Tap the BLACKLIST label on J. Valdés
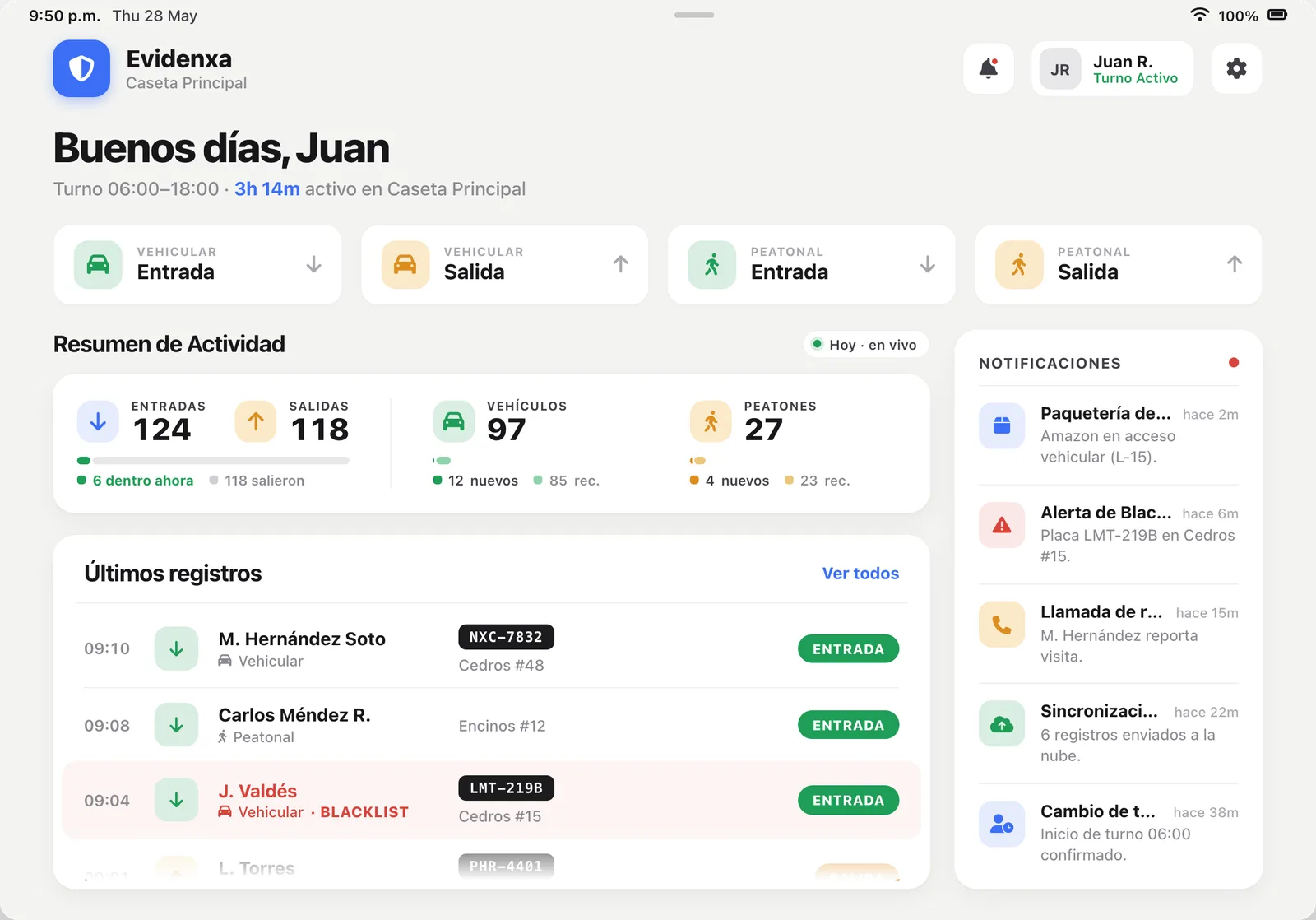Image resolution: width=1316 pixels, height=920 pixels. (364, 812)
